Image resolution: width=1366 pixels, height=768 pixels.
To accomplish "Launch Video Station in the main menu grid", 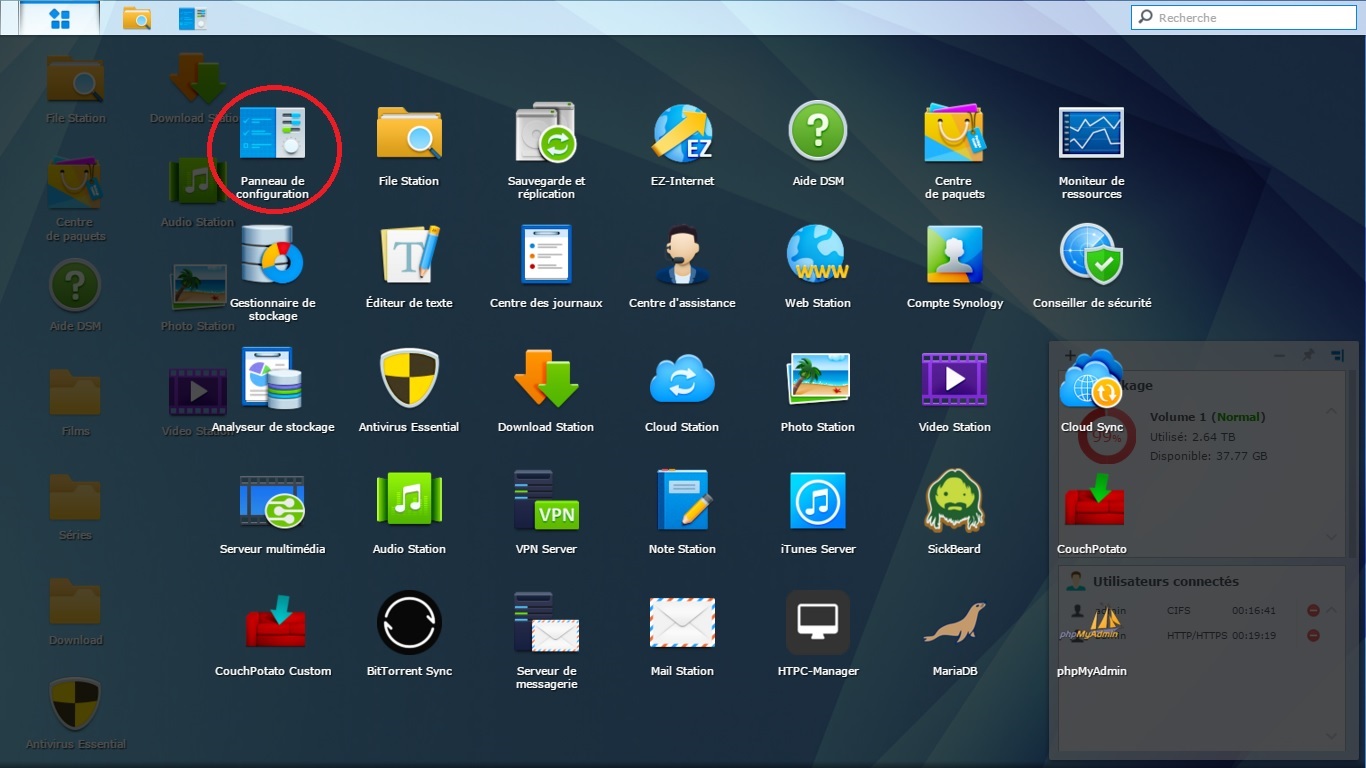I will [x=955, y=380].
